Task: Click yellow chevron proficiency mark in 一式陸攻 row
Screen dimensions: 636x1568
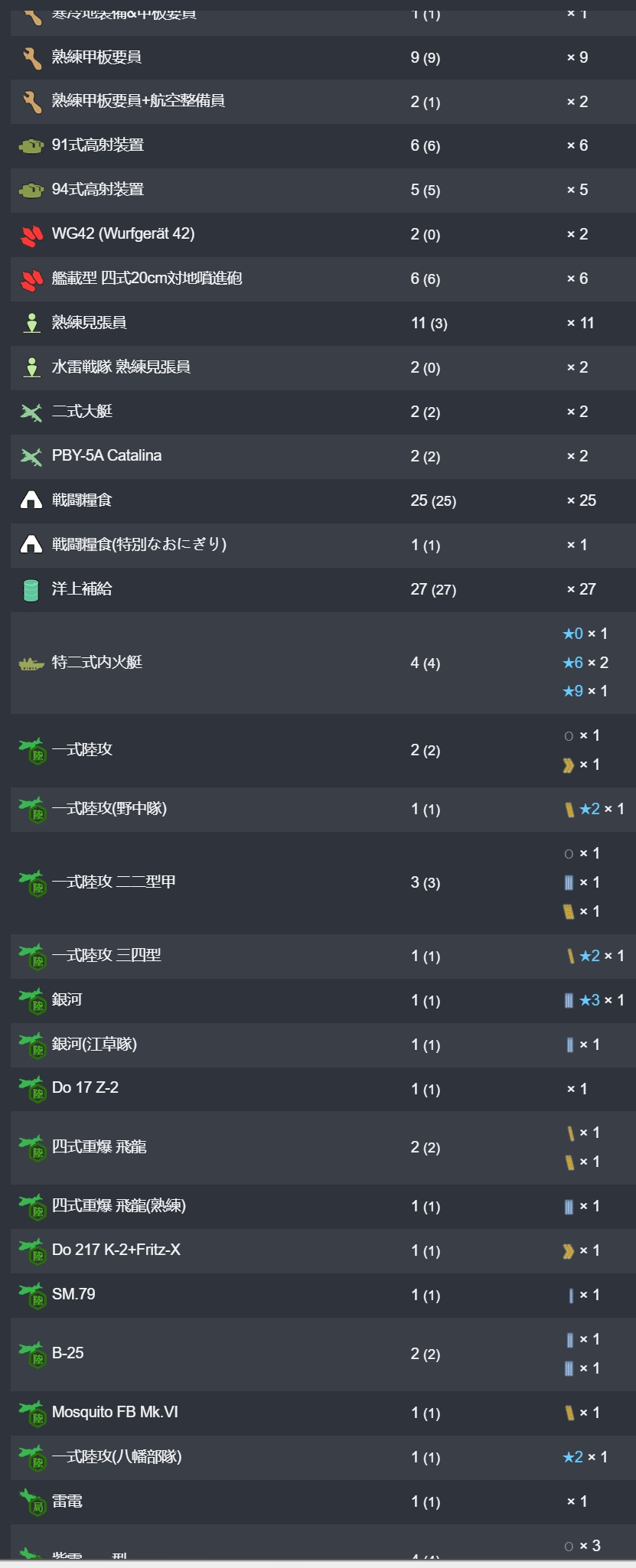Action: click(x=569, y=765)
